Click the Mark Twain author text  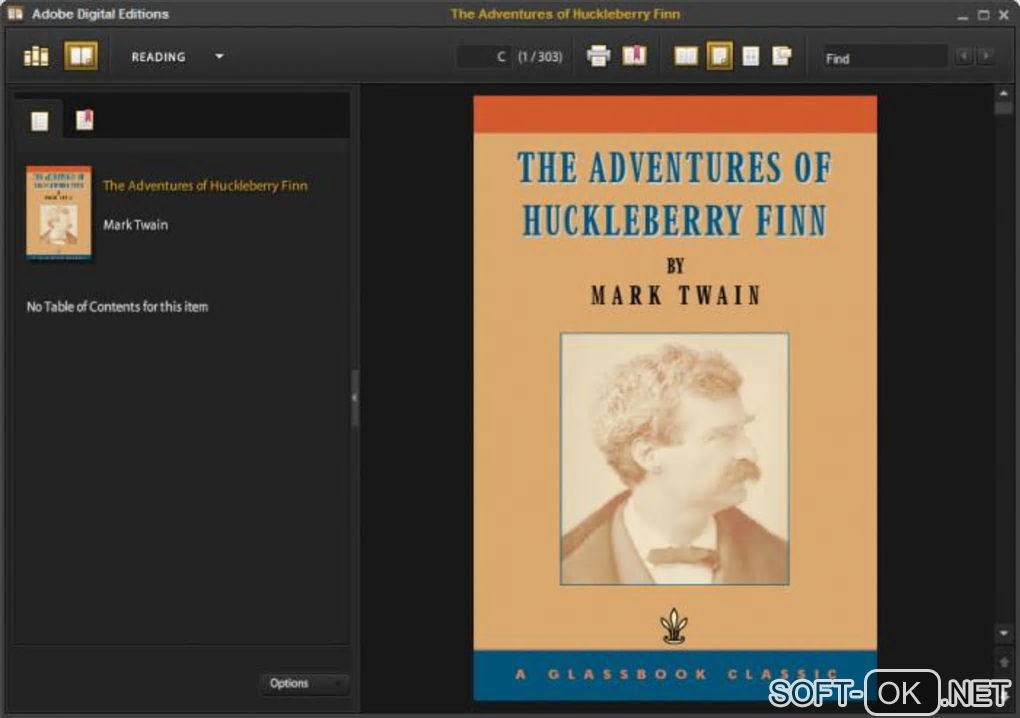click(x=135, y=225)
